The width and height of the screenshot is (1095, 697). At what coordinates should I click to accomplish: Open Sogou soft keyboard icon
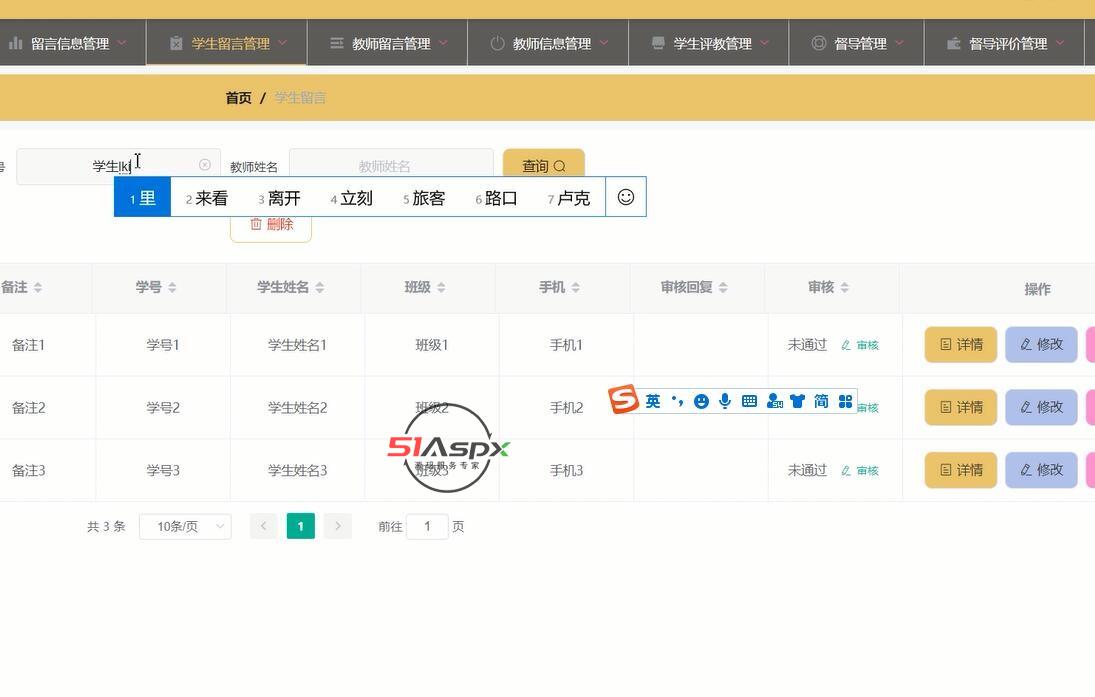coord(749,401)
